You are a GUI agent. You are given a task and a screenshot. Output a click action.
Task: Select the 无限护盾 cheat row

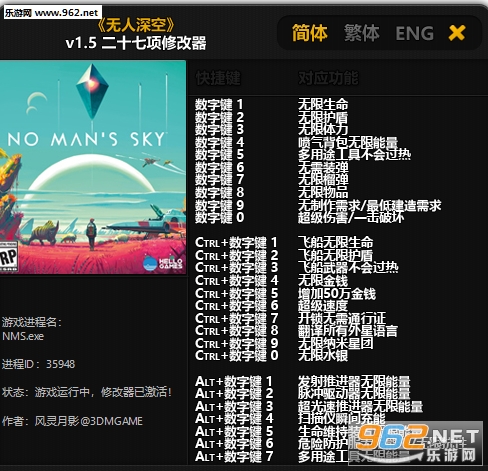point(323,117)
